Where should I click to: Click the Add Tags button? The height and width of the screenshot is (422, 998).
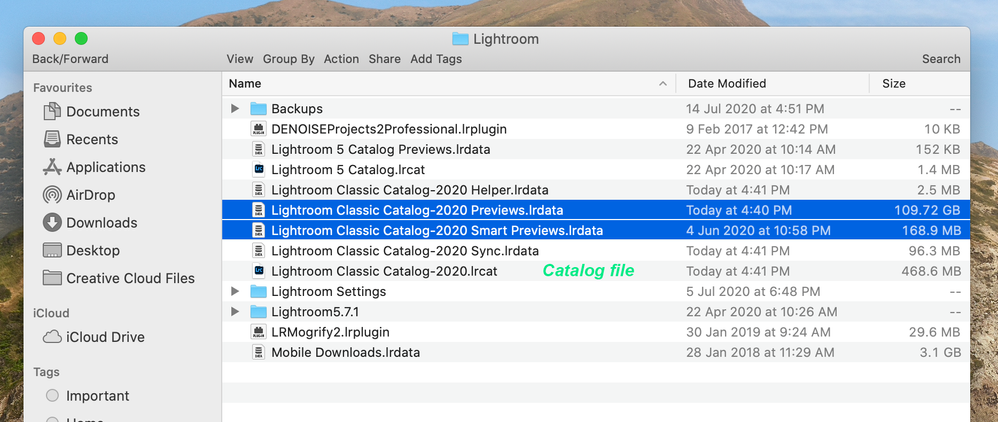tap(436, 59)
